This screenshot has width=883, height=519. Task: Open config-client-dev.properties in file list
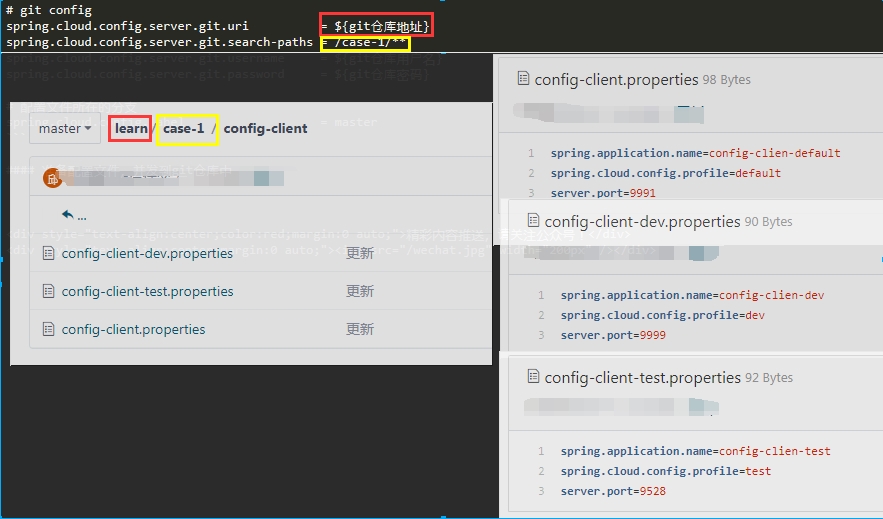coord(147,253)
